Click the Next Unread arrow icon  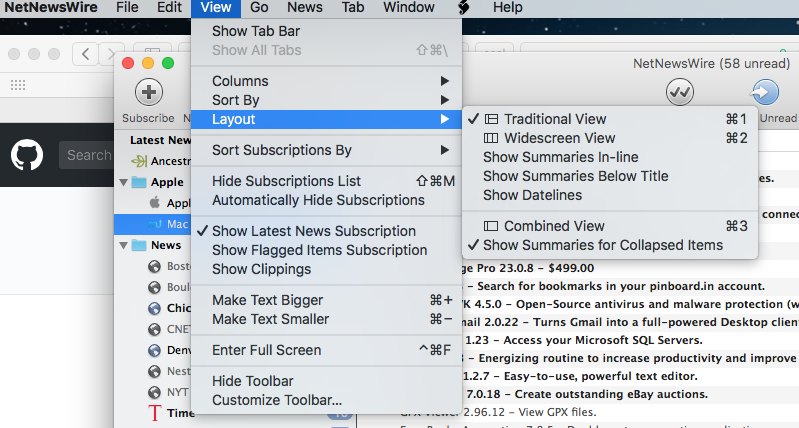[765, 92]
